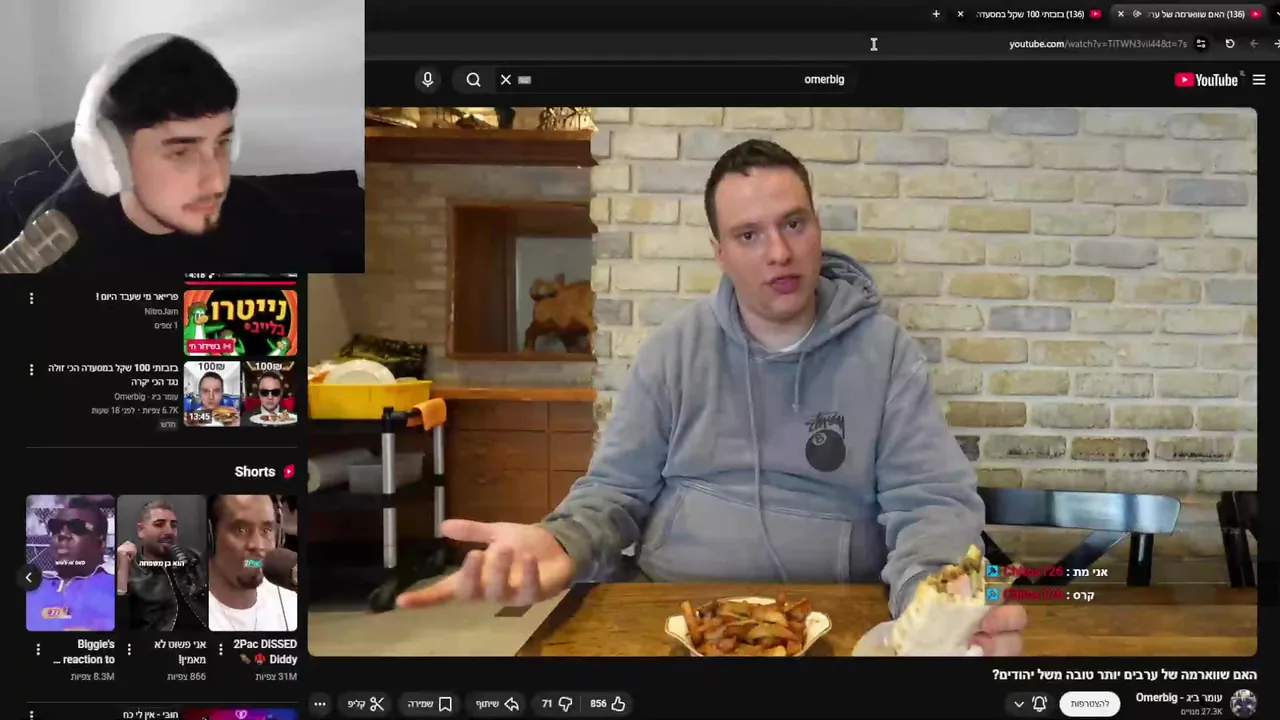Open the tab audio playing indicator icon
1280x720 pixels.
1137,14
